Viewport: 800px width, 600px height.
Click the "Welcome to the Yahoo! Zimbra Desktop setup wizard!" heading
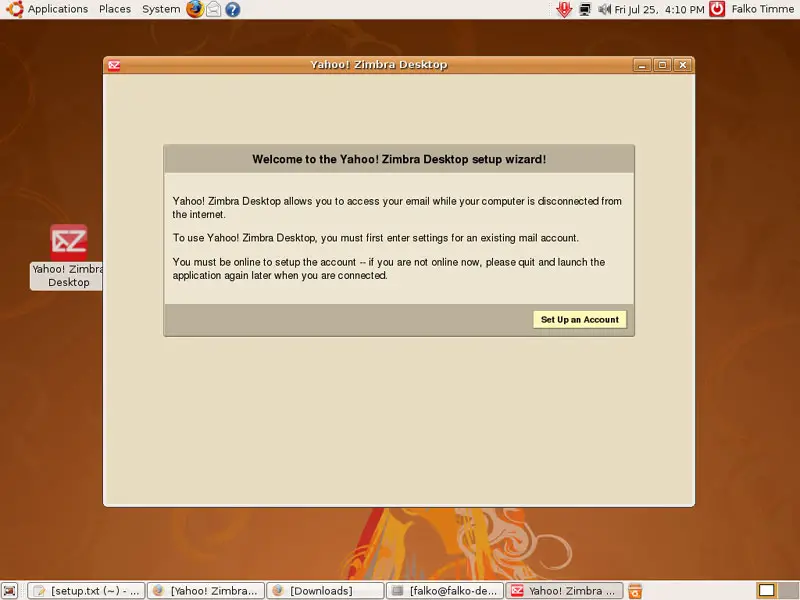399,159
